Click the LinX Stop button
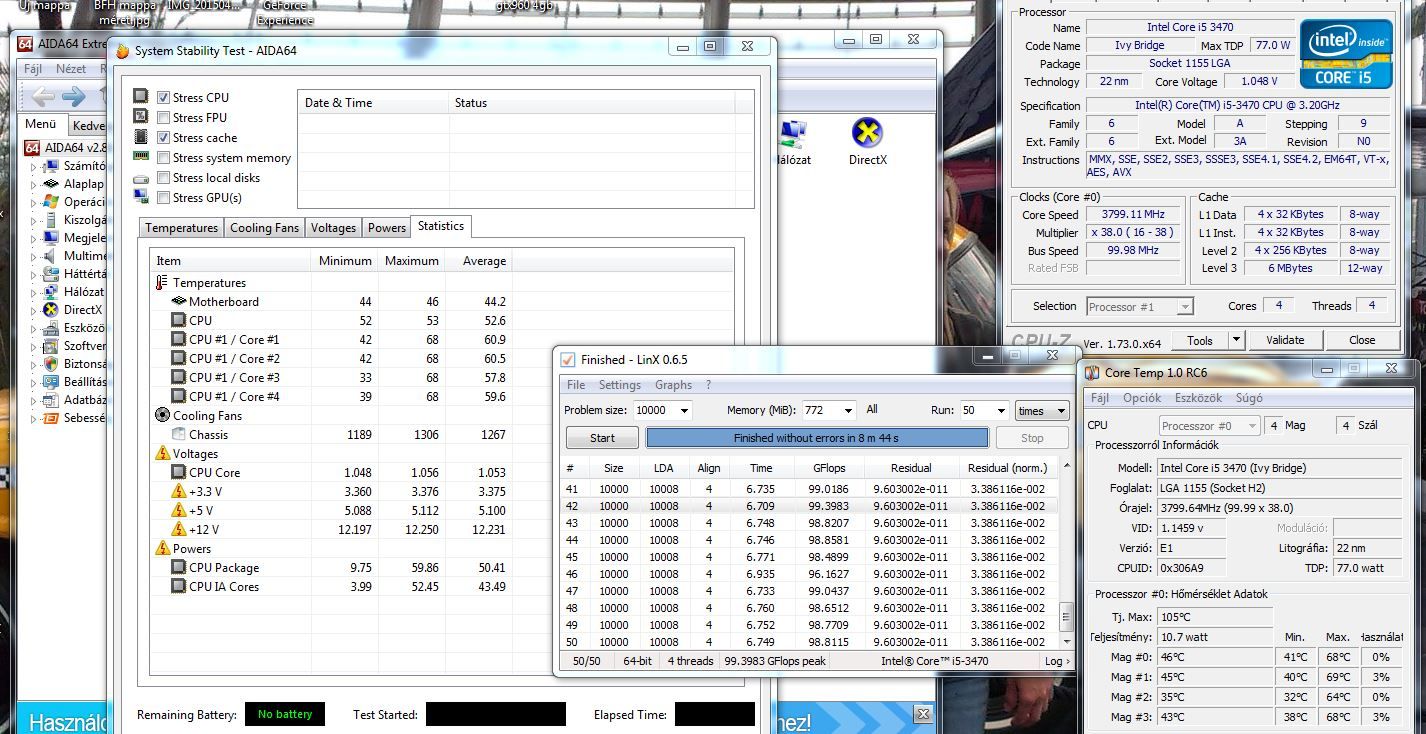Screen dimensions: 1426x734 [1032, 438]
